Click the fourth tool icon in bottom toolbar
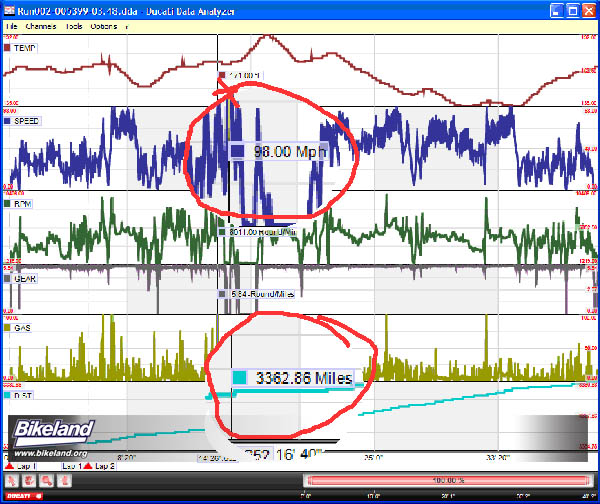Screen dimensions: 600x504 tap(63, 480)
